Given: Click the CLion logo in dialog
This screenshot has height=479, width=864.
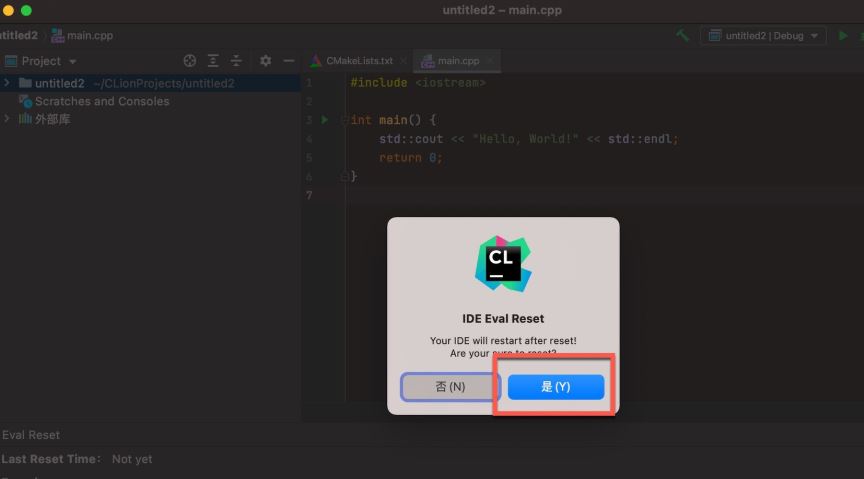Looking at the screenshot, I should pyautogui.click(x=503, y=264).
